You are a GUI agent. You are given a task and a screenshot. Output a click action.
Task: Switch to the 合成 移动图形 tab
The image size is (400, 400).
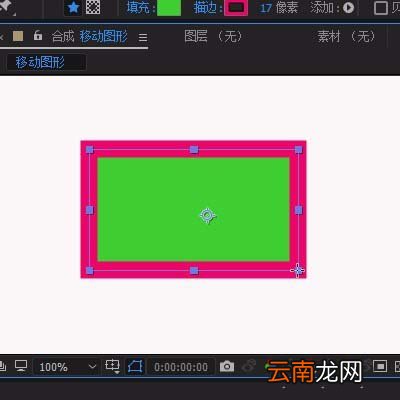(x=89, y=36)
